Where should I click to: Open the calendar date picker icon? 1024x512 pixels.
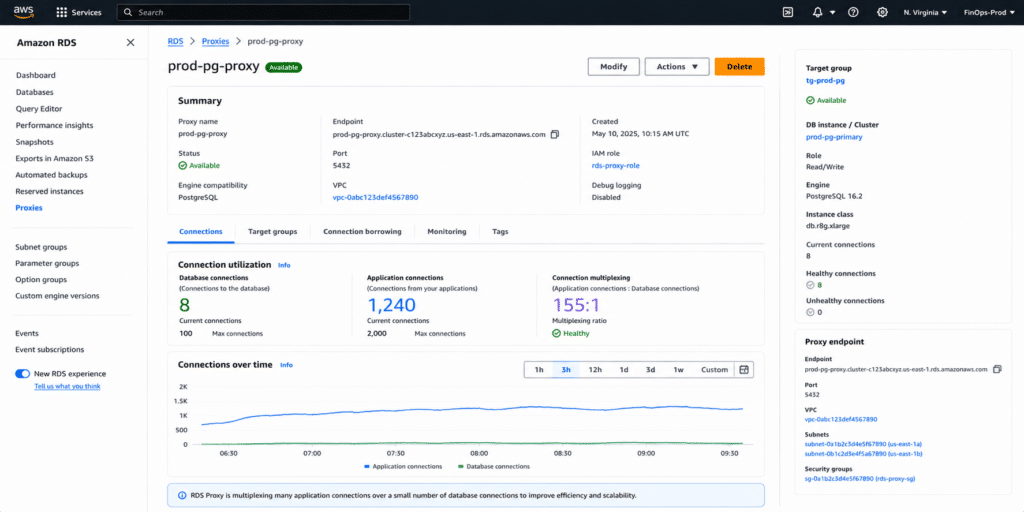744,370
